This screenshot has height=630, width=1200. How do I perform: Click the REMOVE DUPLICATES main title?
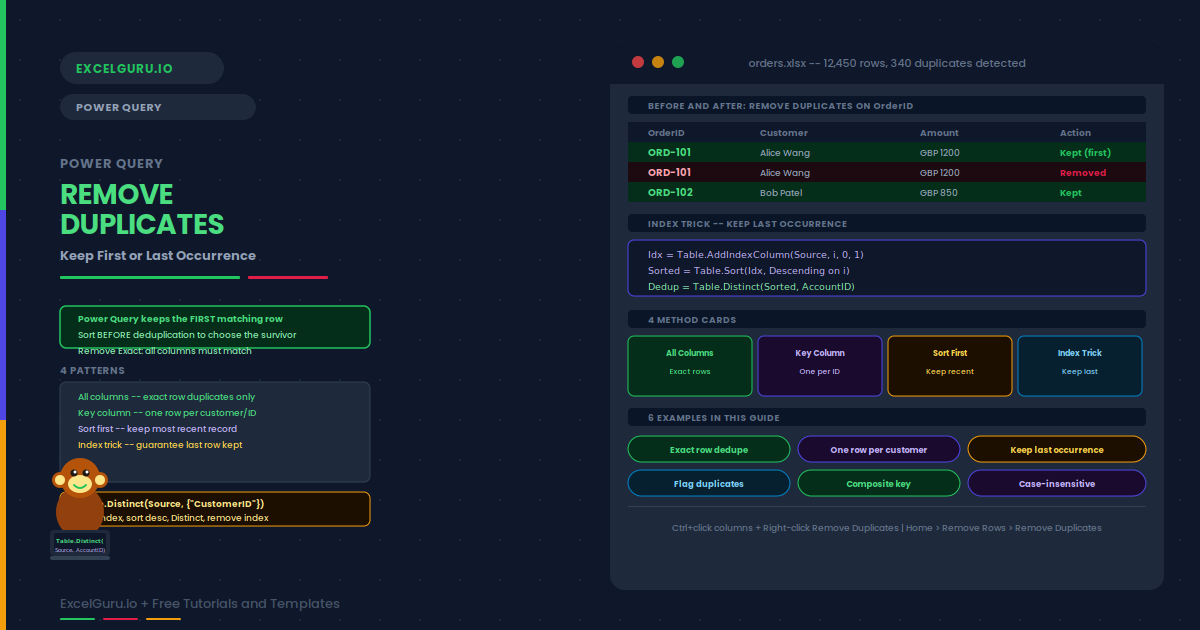[142, 209]
